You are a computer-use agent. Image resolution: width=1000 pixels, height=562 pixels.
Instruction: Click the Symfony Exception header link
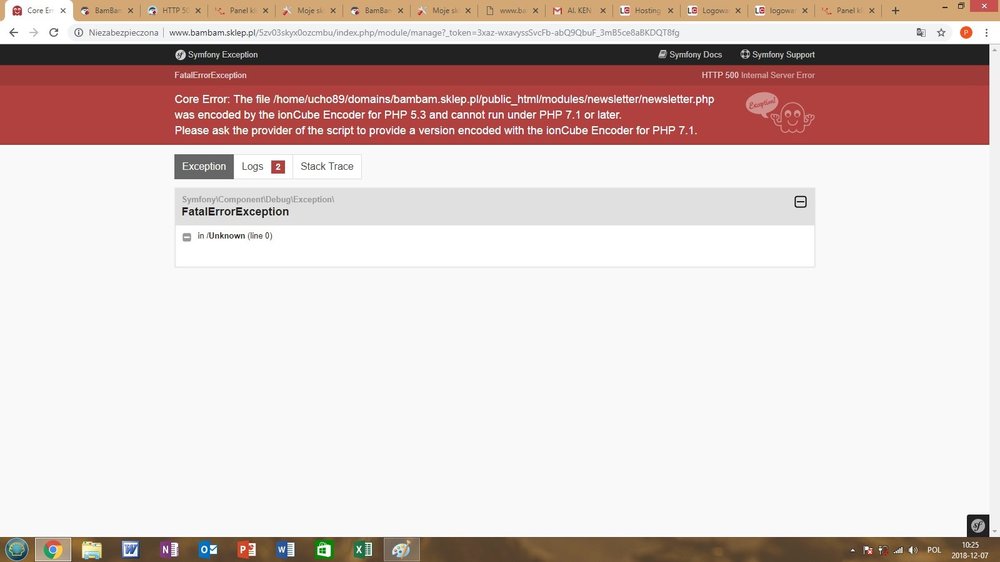tap(216, 55)
